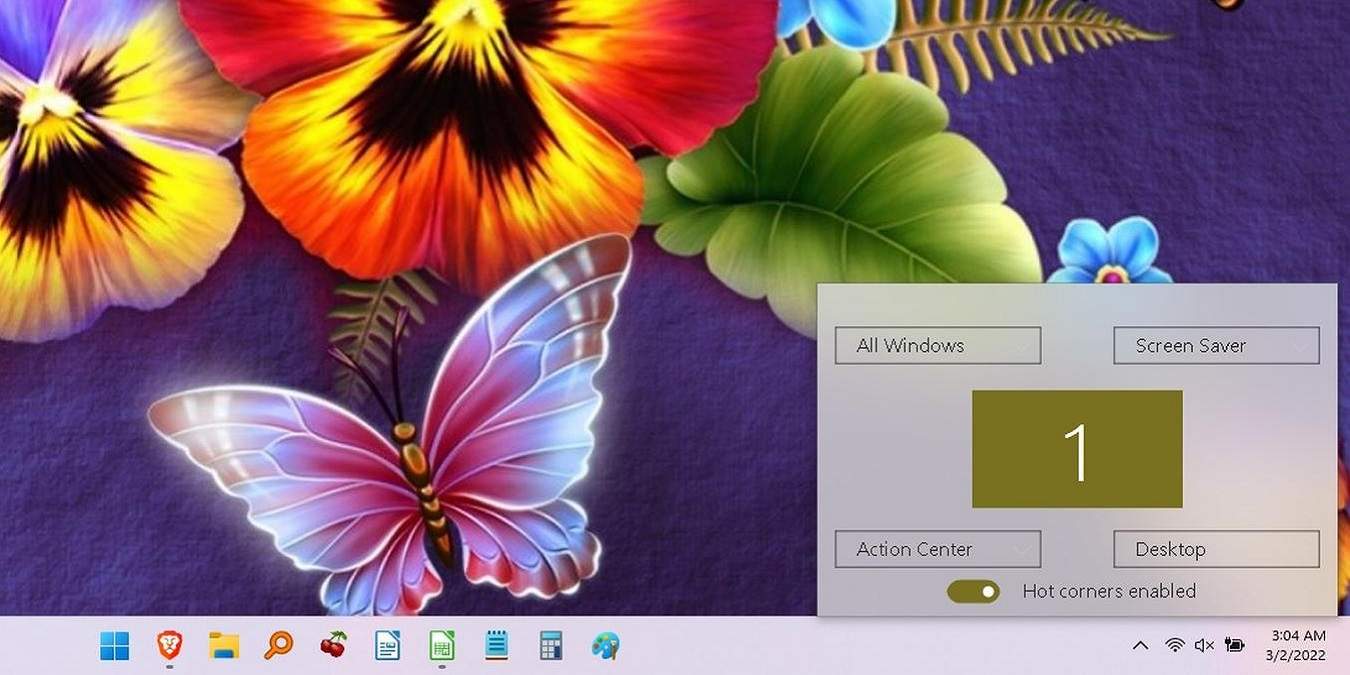The height and width of the screenshot is (675, 1350).
Task: Expand the Action Center dropdown
Action: 937,549
